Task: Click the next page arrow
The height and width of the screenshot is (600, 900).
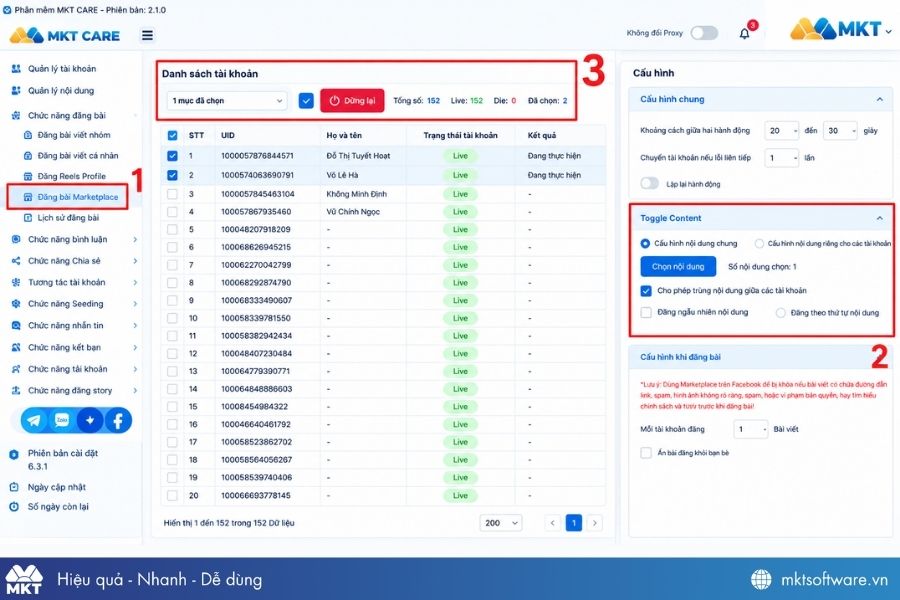Action: tap(595, 523)
